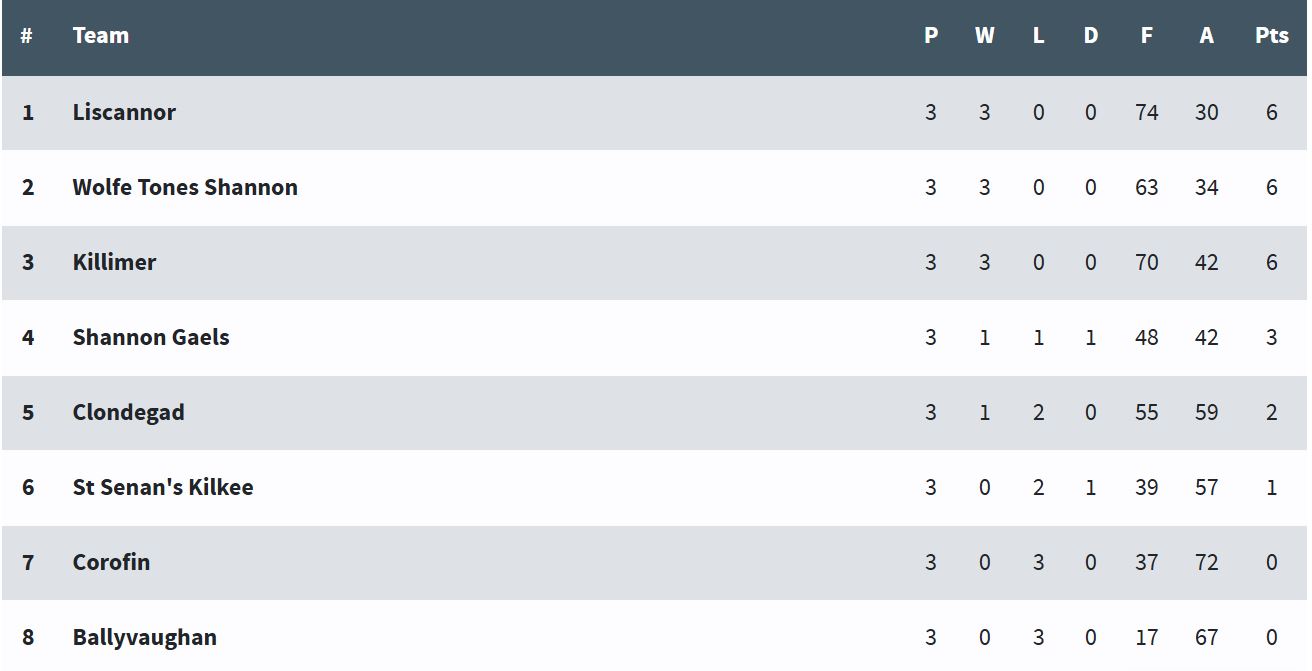Open the Corofin team entry
This screenshot has height=671, width=1312.
[111, 562]
